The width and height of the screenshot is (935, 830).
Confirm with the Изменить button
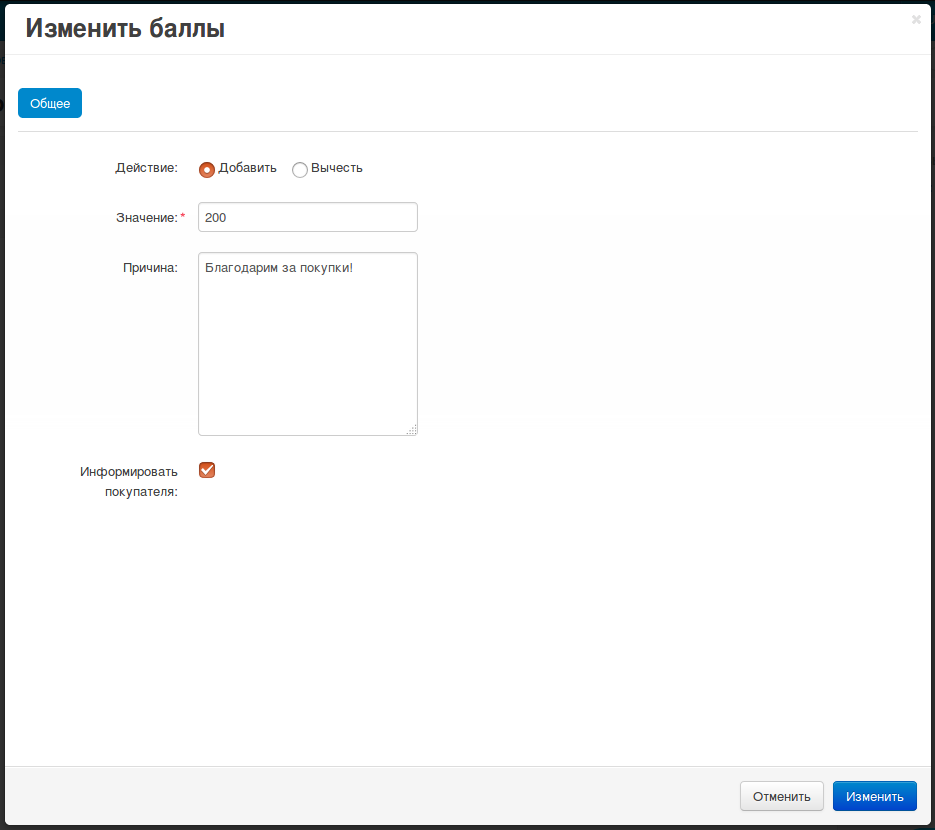[874, 796]
